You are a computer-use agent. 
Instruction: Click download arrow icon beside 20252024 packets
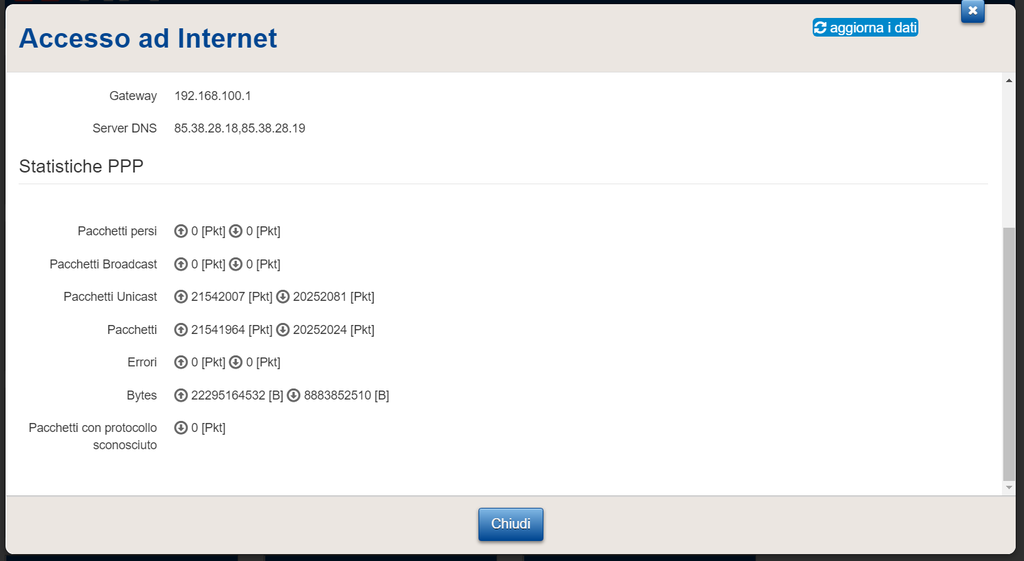[x=283, y=330]
